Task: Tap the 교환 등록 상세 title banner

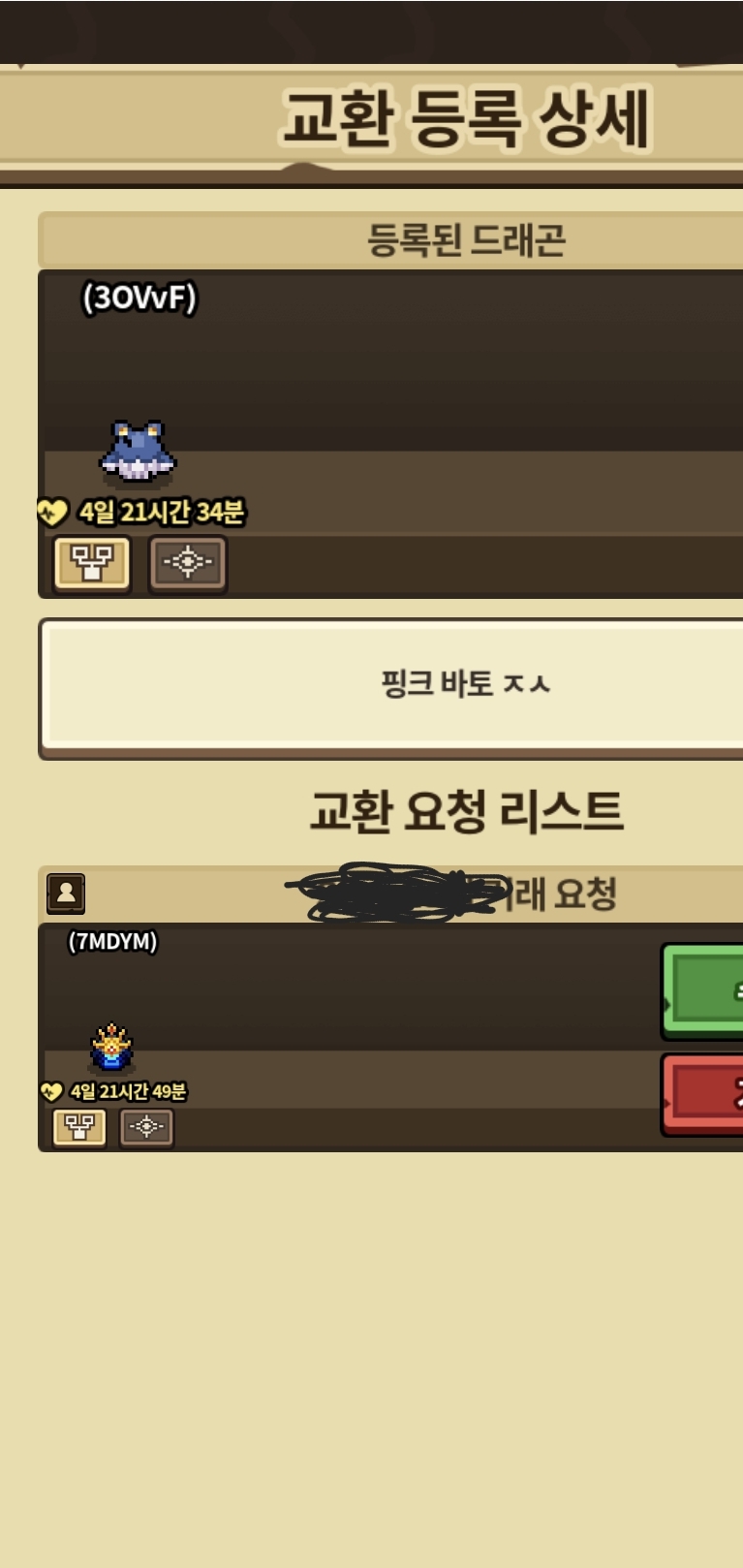Action: (x=466, y=118)
